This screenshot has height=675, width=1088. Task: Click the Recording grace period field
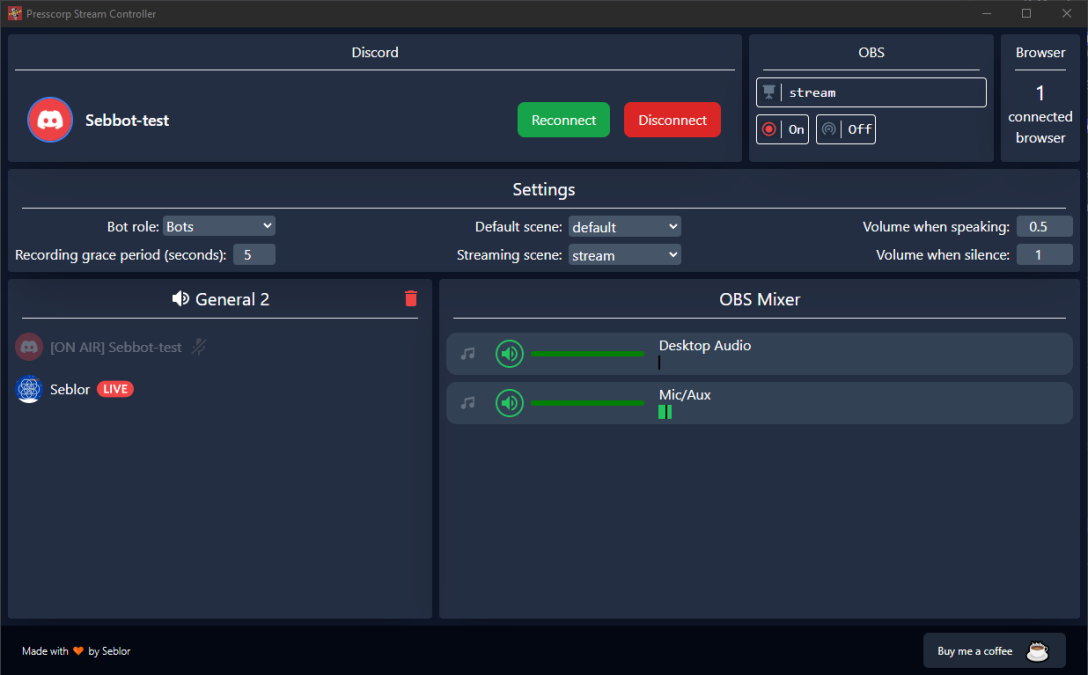pos(254,255)
